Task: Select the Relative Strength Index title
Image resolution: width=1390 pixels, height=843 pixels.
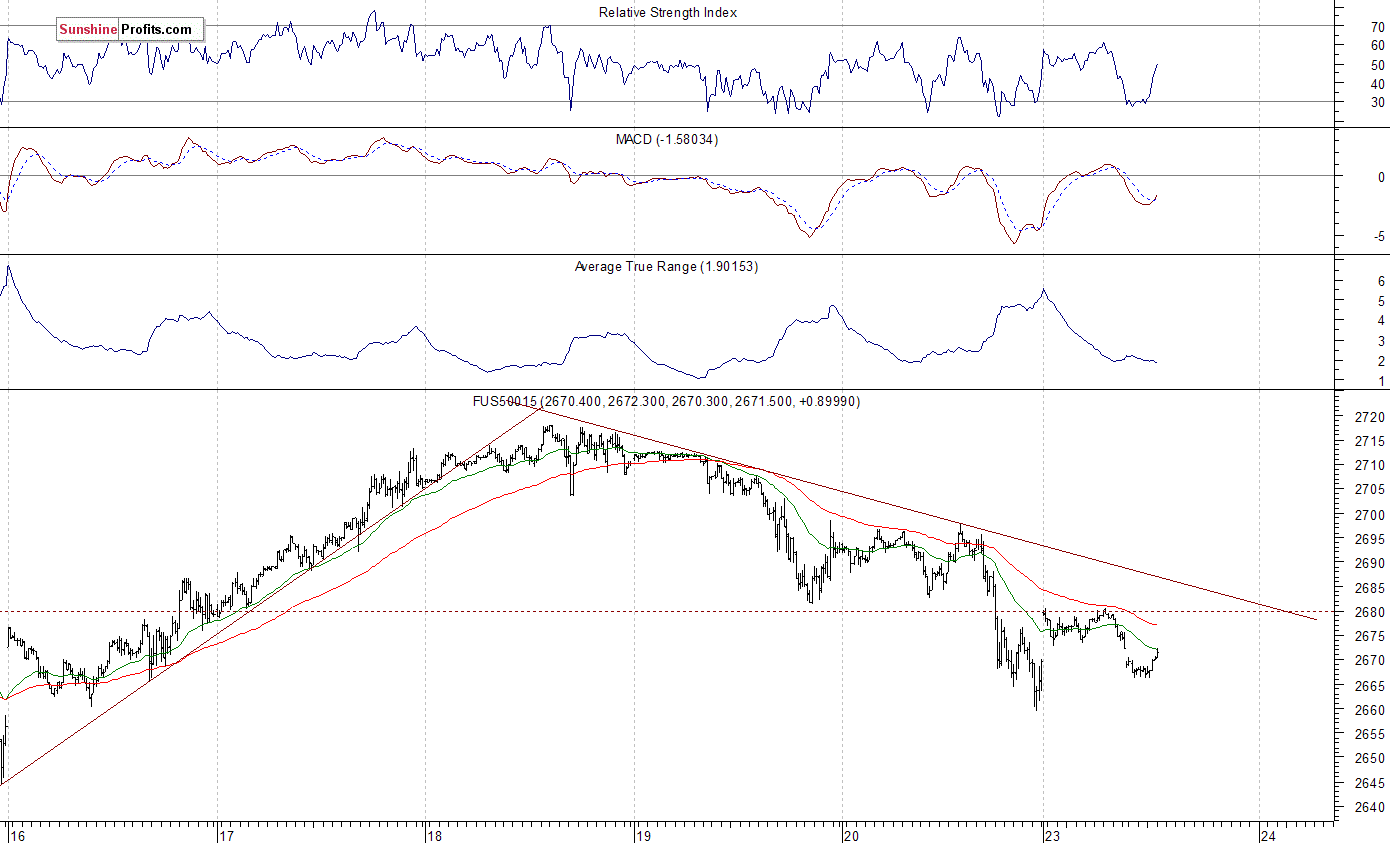Action: click(668, 12)
